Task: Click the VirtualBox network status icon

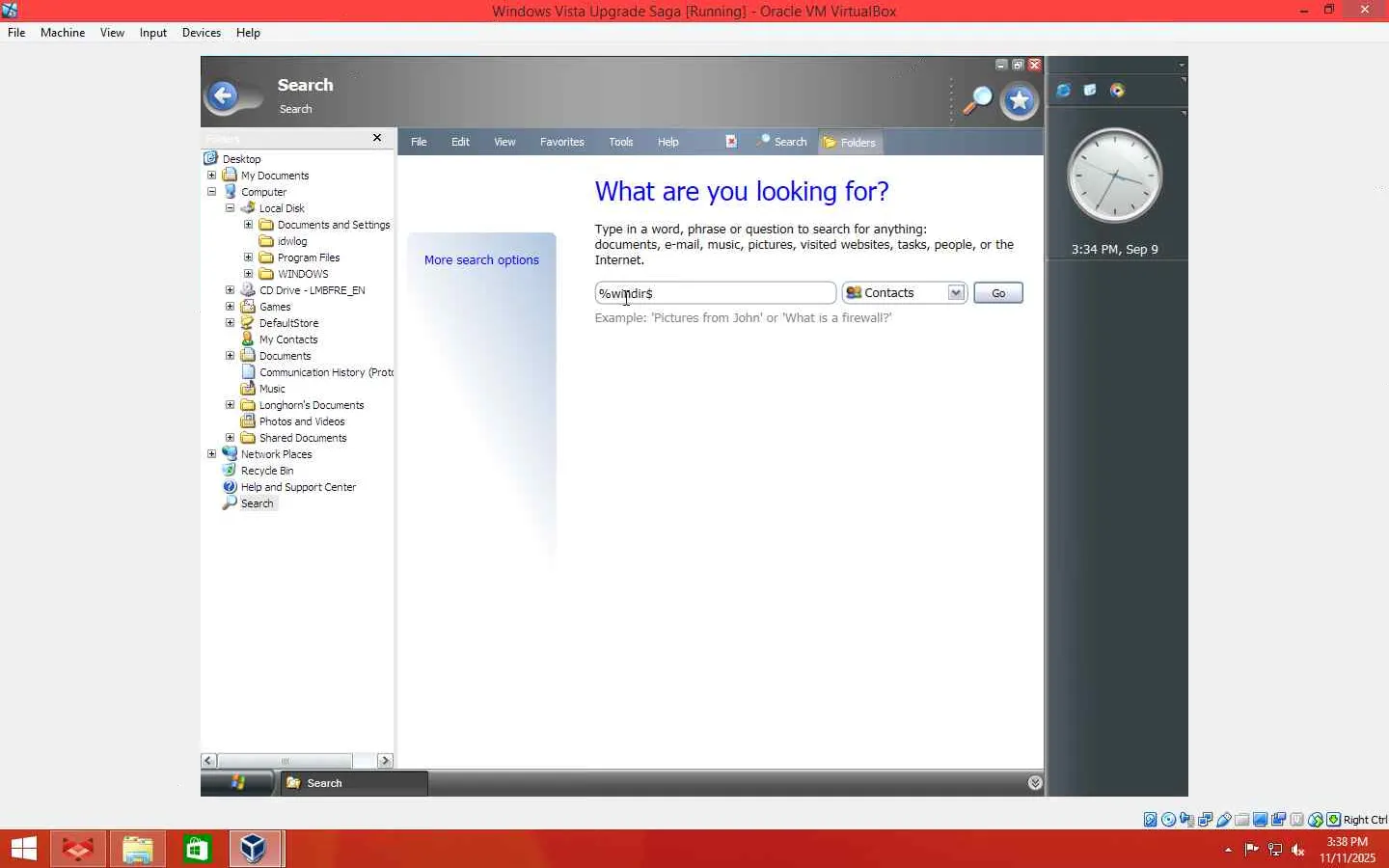Action: 1205,820
